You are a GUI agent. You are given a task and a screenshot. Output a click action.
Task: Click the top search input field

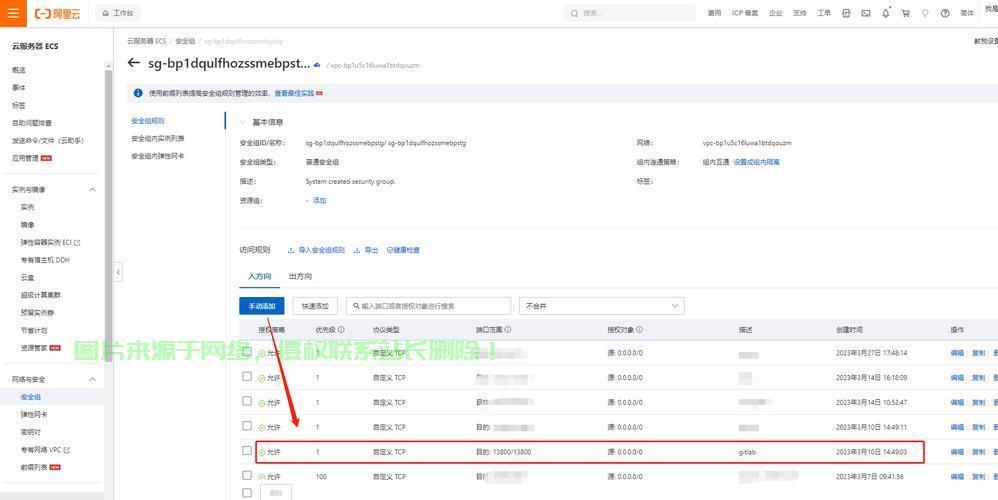click(630, 13)
